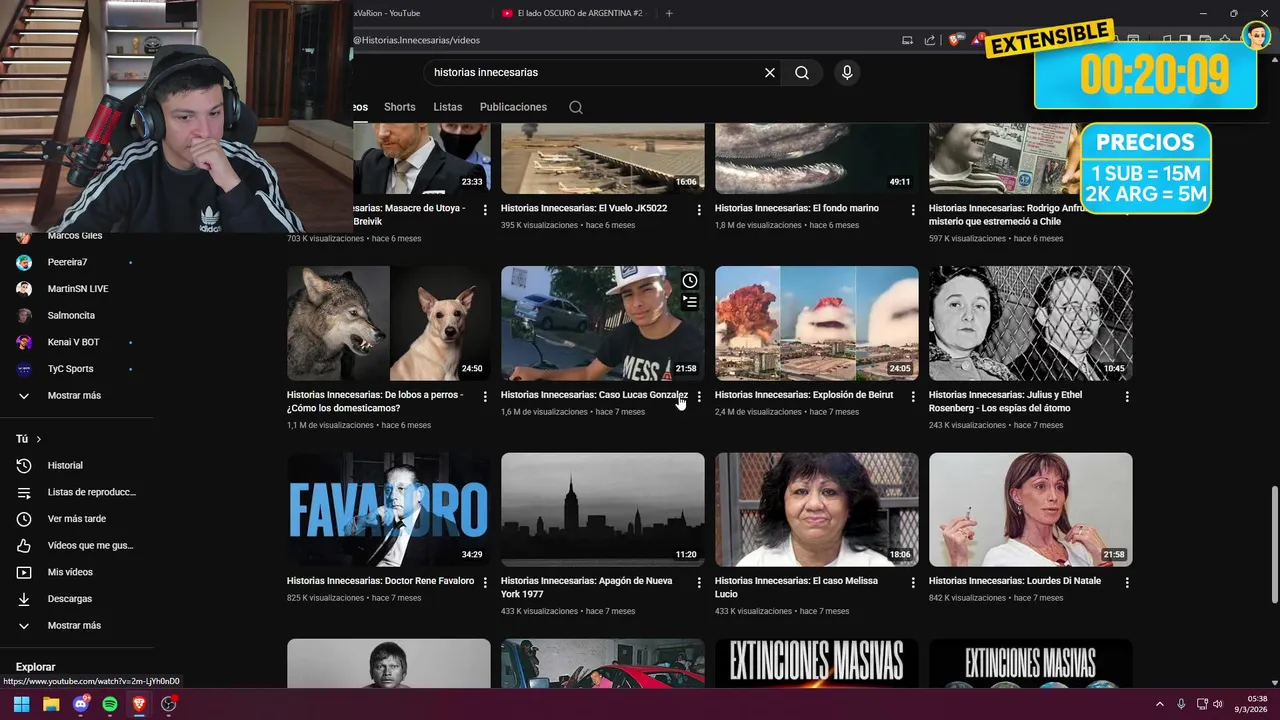Image resolution: width=1280 pixels, height=720 pixels.
Task: Open options for El caso Melissa Lucio
Action: (x=913, y=583)
